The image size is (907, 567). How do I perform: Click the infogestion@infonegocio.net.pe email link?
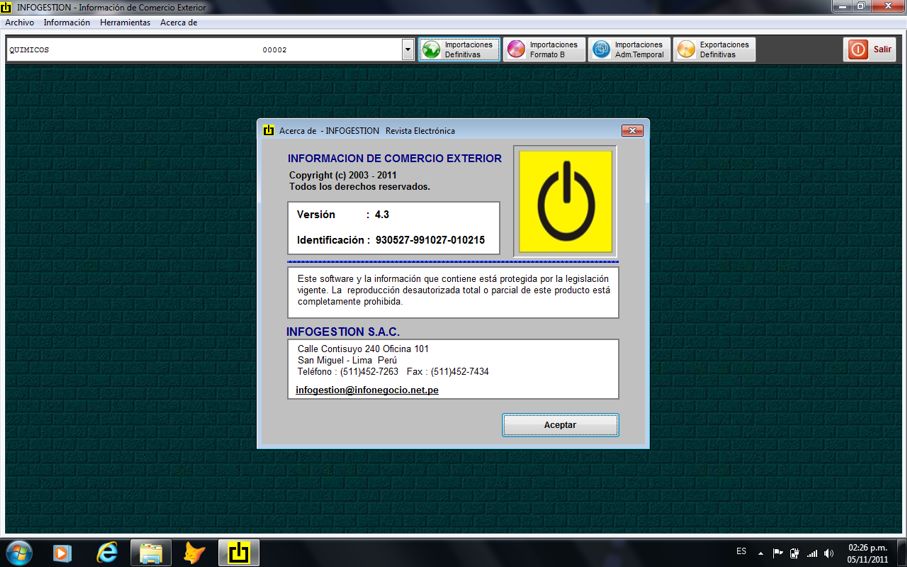[x=367, y=390]
